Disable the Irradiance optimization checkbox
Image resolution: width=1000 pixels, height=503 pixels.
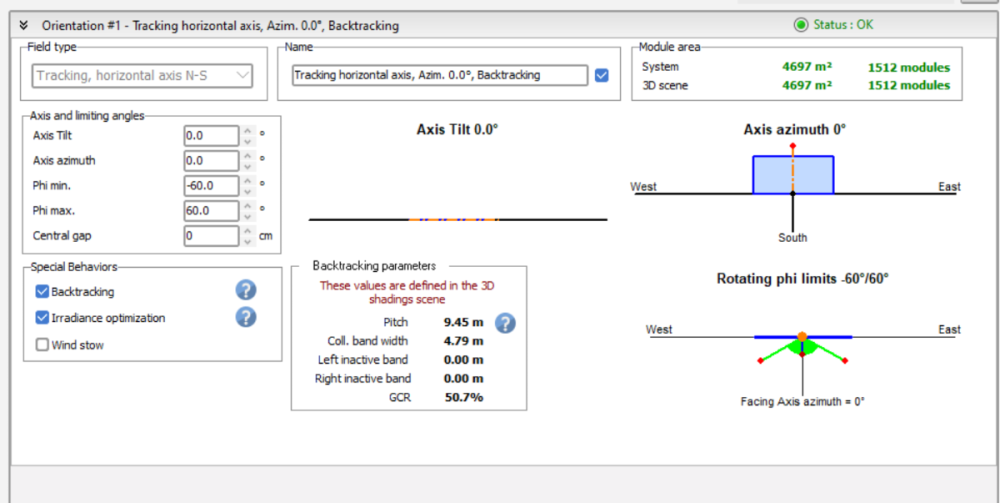pos(42,317)
